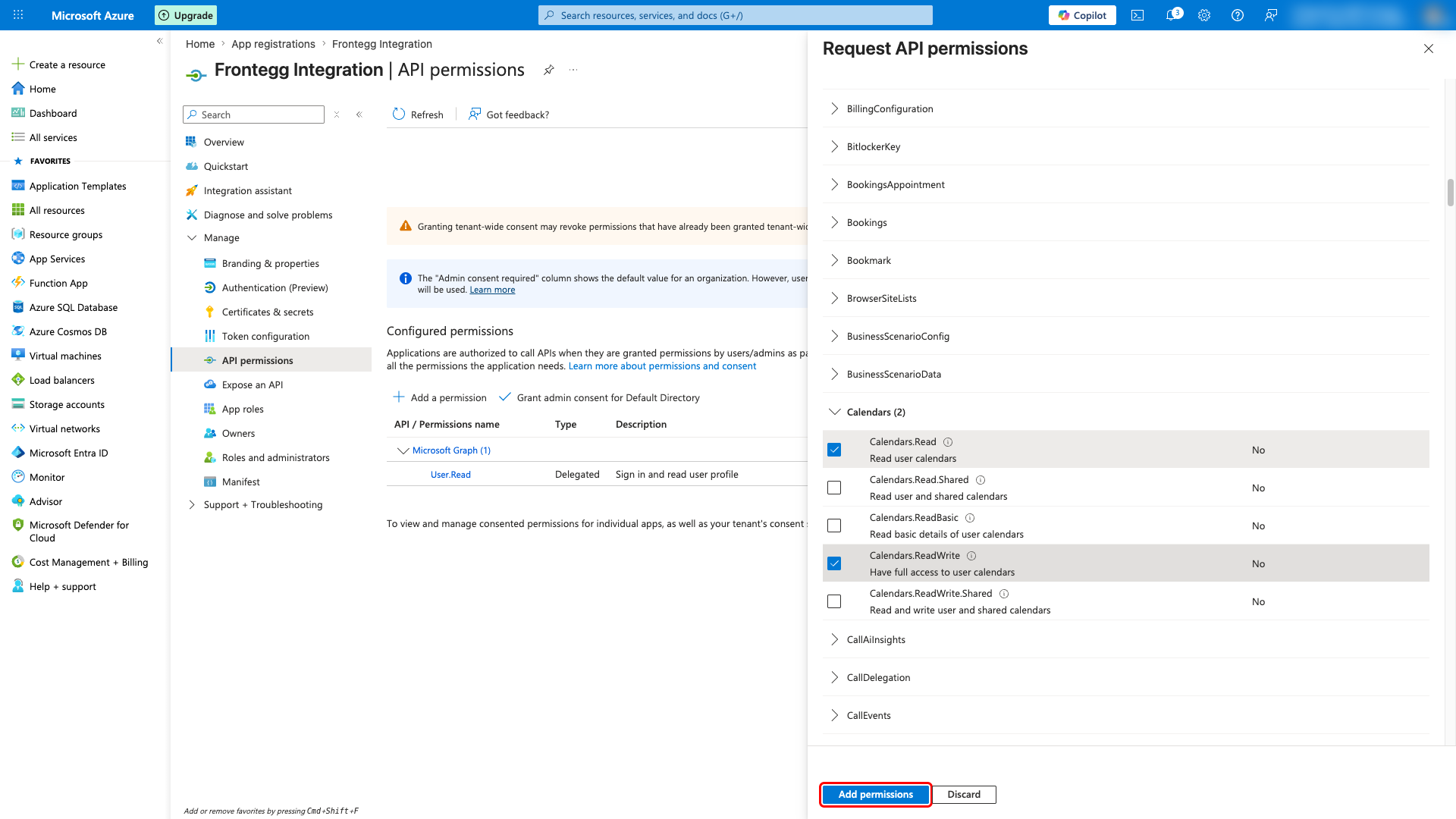The image size is (1456, 819).
Task: Go to Home in sidebar
Action: point(42,89)
